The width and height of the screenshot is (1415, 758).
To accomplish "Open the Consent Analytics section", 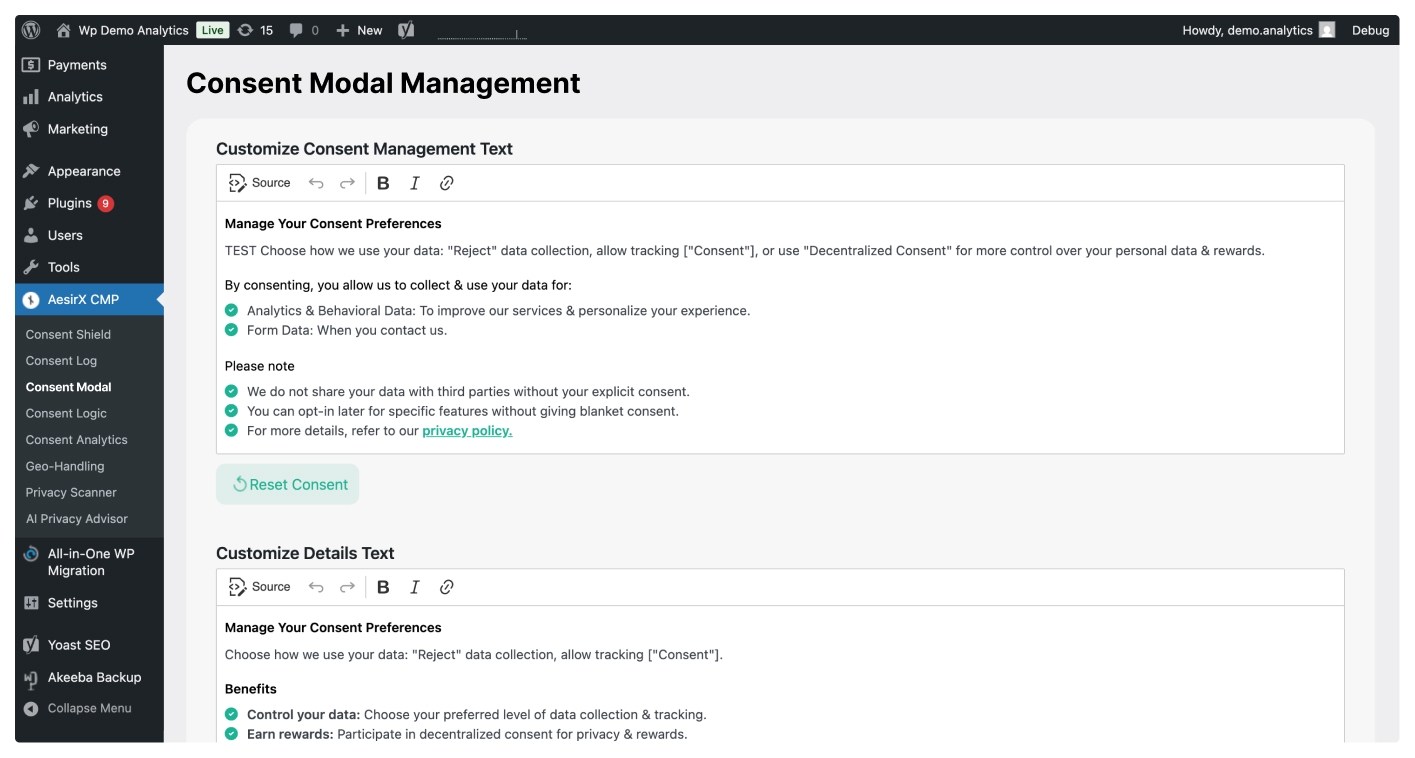I will (75, 439).
